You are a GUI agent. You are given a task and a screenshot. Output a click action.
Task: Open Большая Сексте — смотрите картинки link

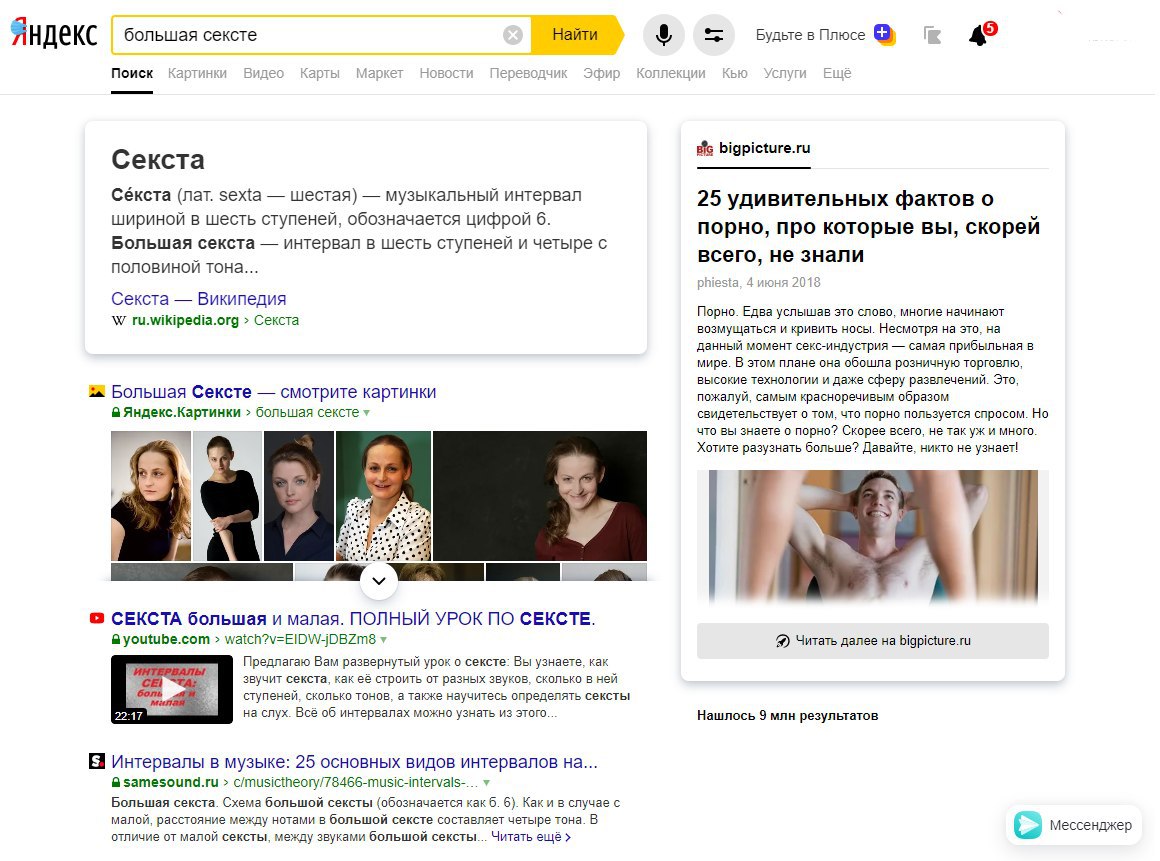[x=274, y=391]
